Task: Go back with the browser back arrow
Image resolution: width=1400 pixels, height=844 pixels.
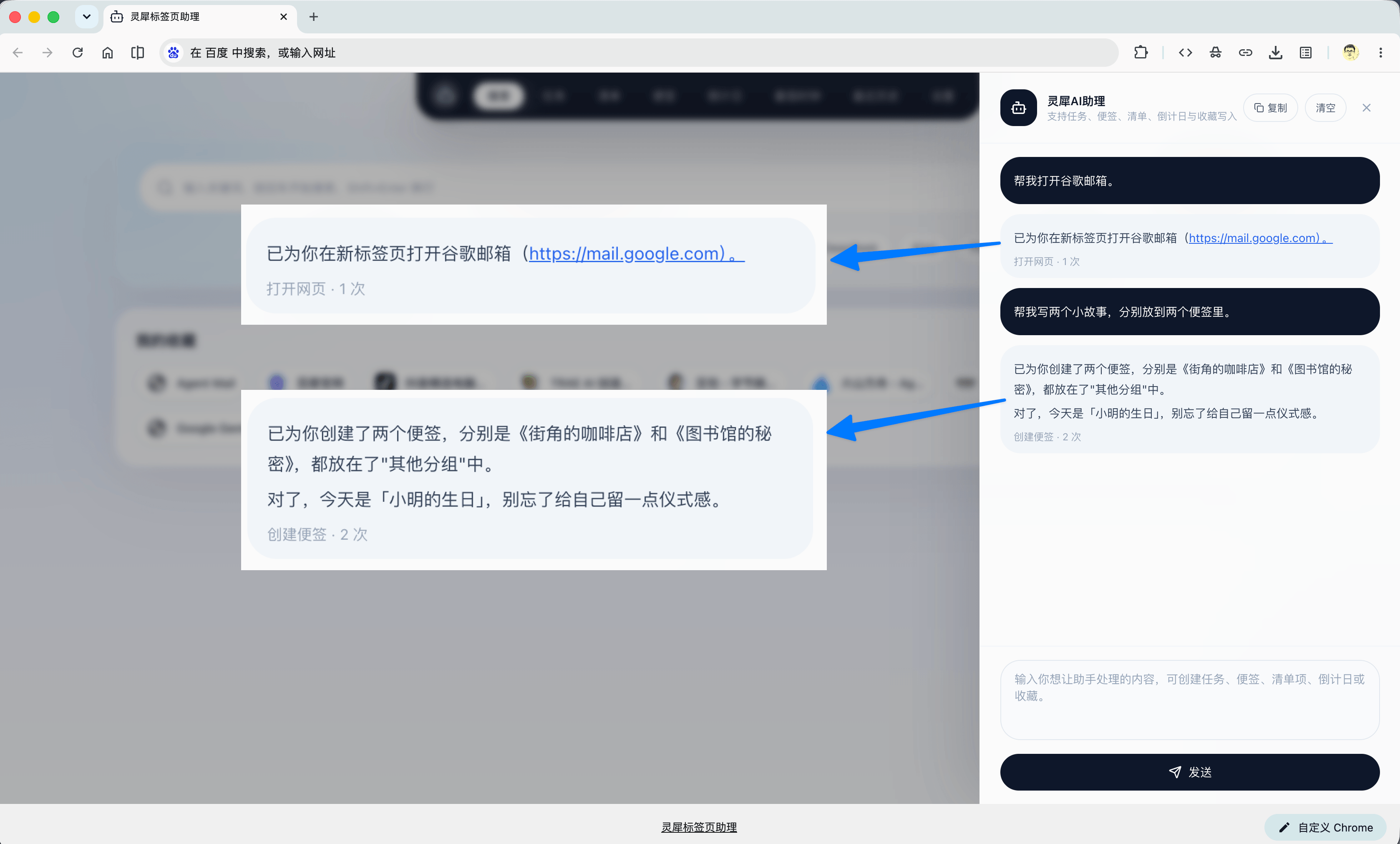Action: pos(18,53)
